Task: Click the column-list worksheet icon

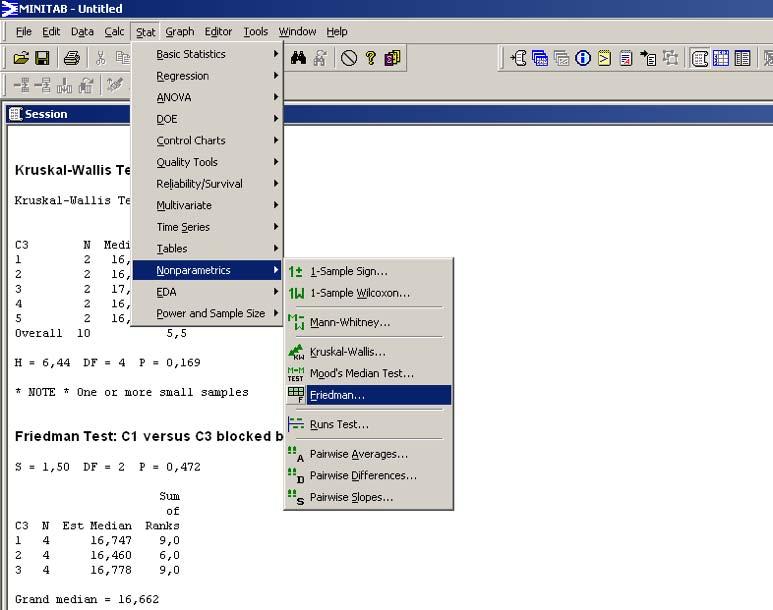Action: [742, 58]
